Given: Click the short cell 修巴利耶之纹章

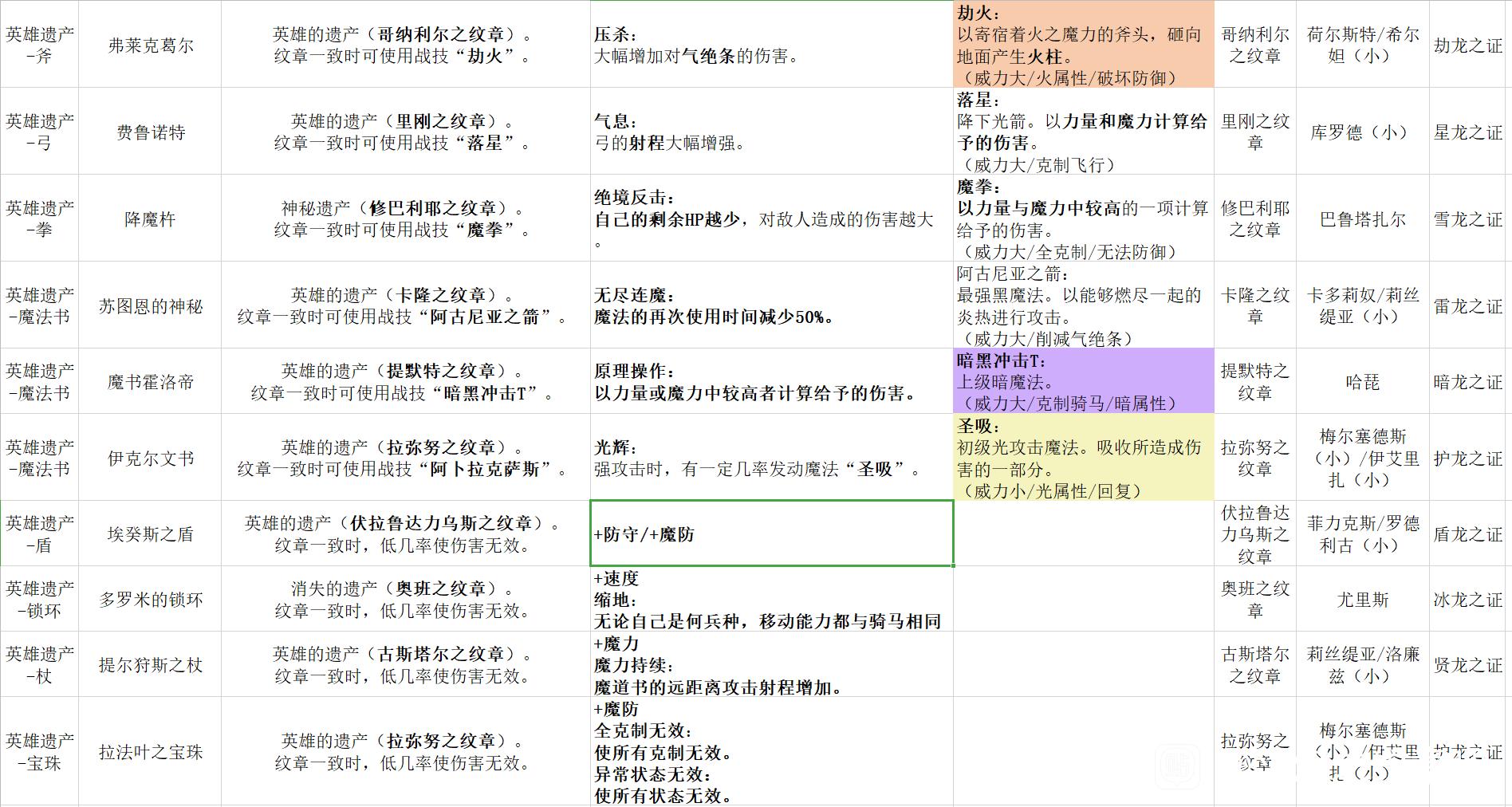Looking at the screenshot, I should point(1255,218).
